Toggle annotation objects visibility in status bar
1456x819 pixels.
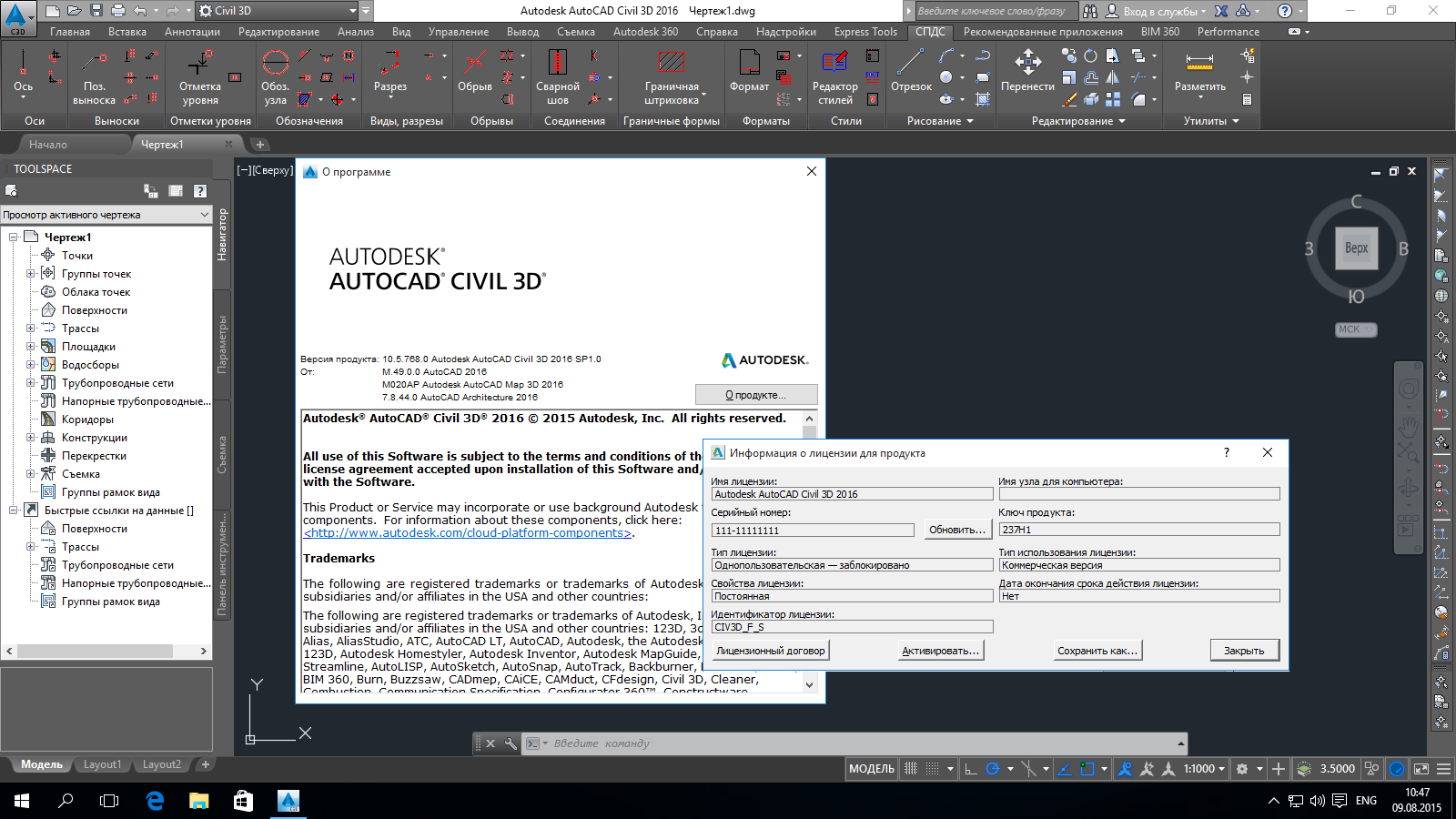point(1125,769)
